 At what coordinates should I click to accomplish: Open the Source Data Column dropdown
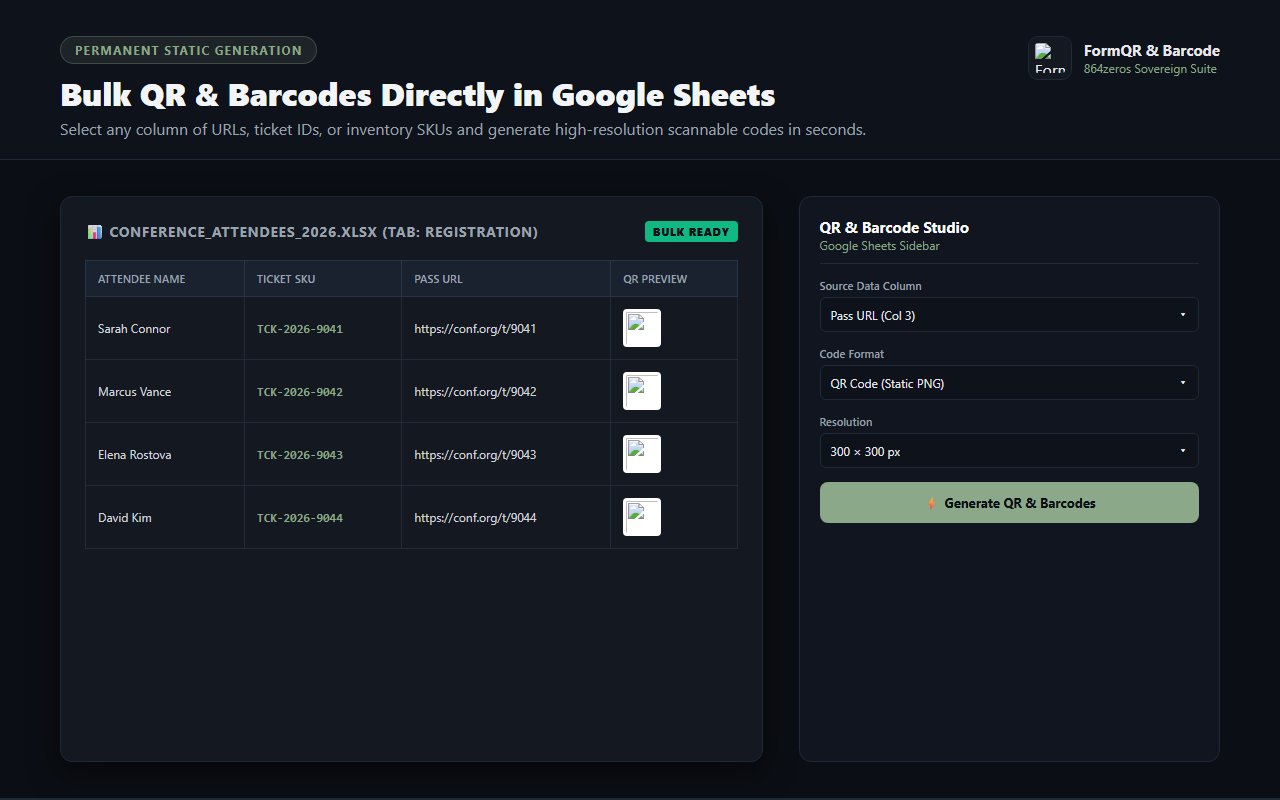(1009, 315)
